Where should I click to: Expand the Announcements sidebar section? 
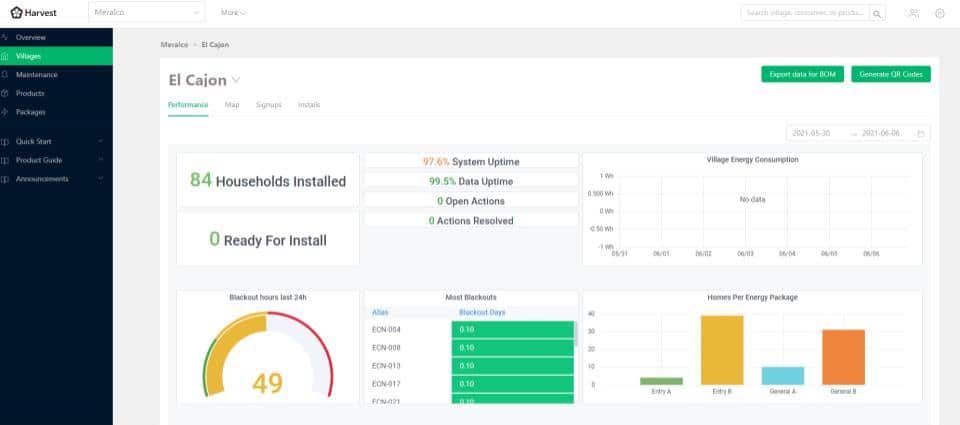(x=100, y=179)
